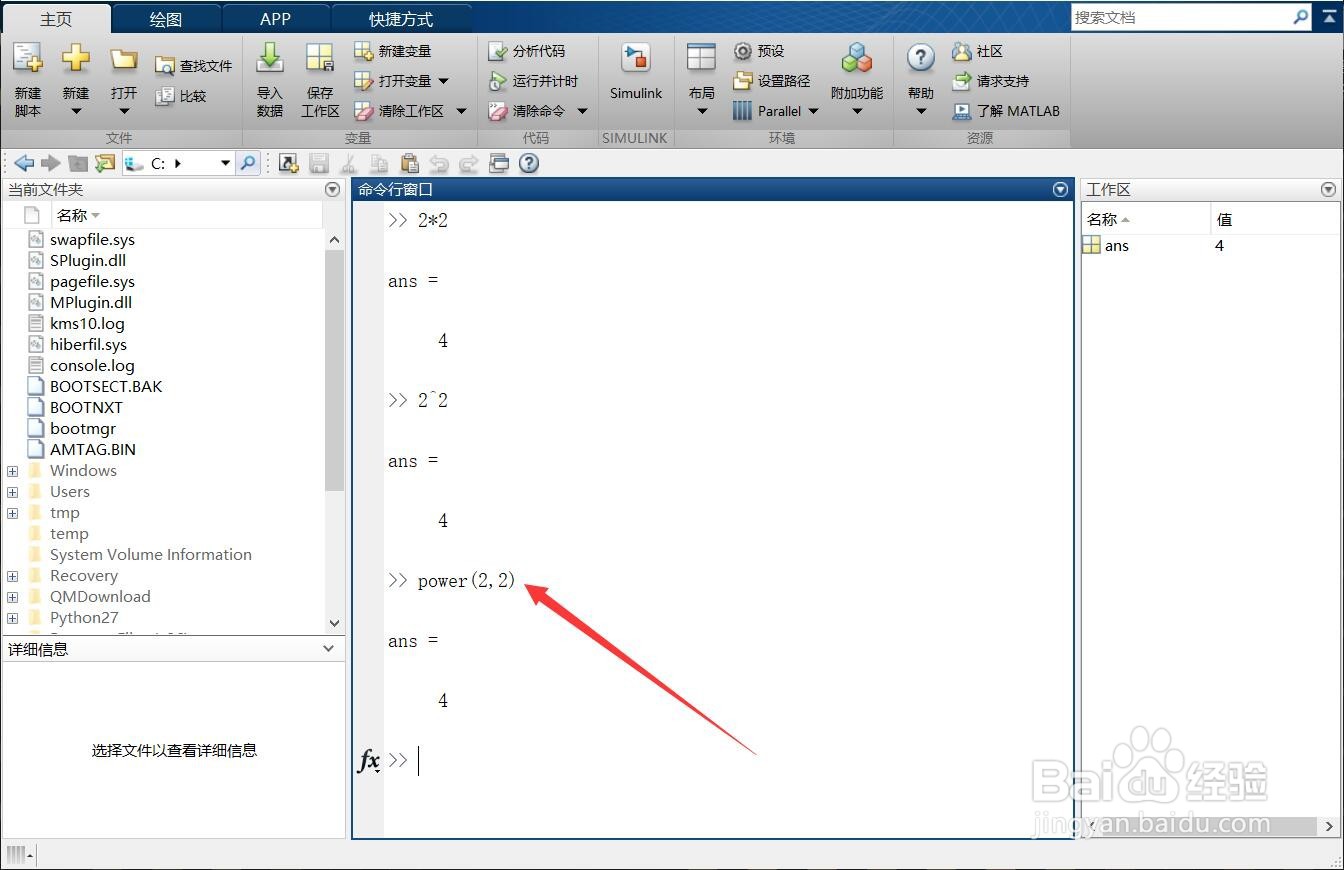This screenshot has width=1344, height=870.
Task: Expand the Users folder
Action: point(12,492)
